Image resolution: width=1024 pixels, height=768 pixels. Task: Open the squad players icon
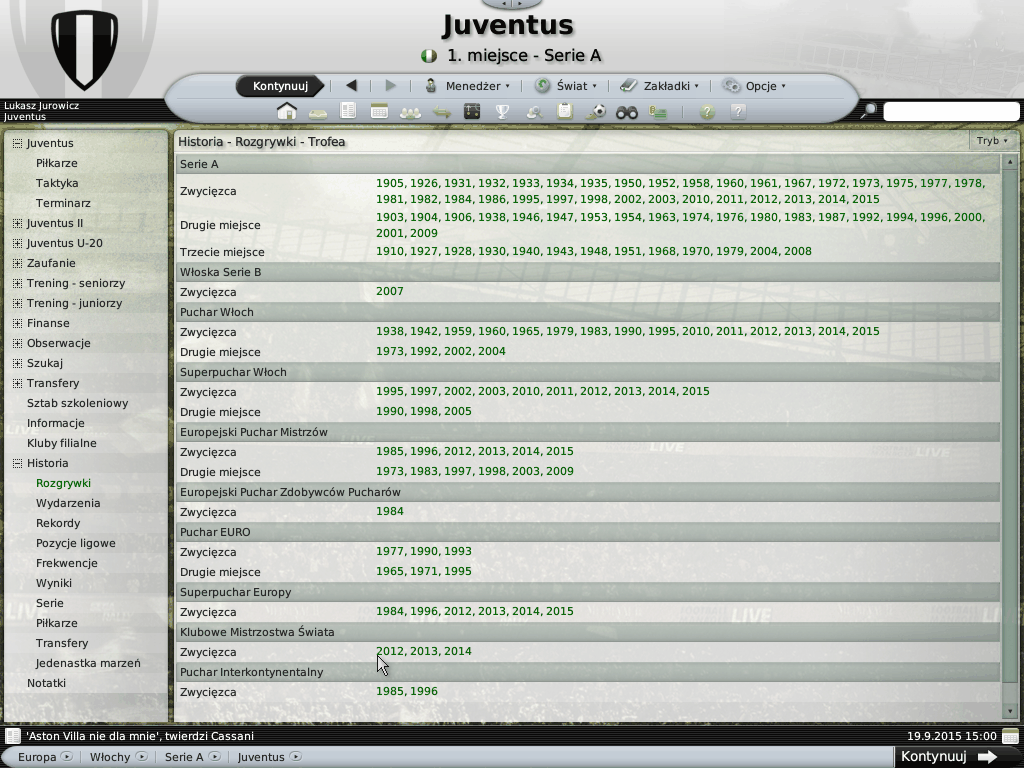(410, 112)
